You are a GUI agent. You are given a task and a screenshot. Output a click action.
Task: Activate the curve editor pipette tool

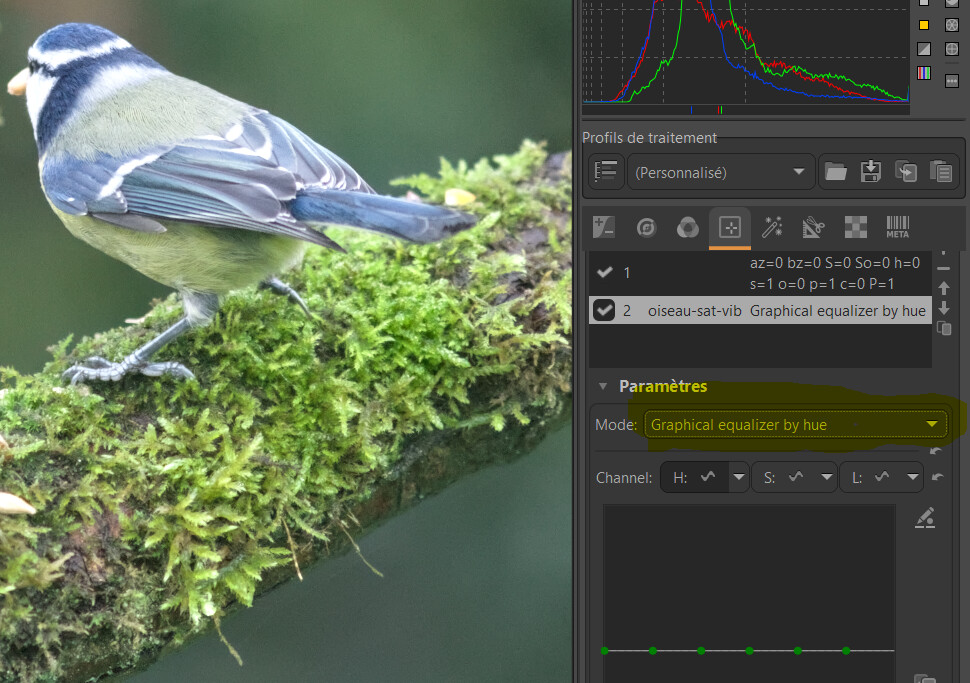point(926,517)
